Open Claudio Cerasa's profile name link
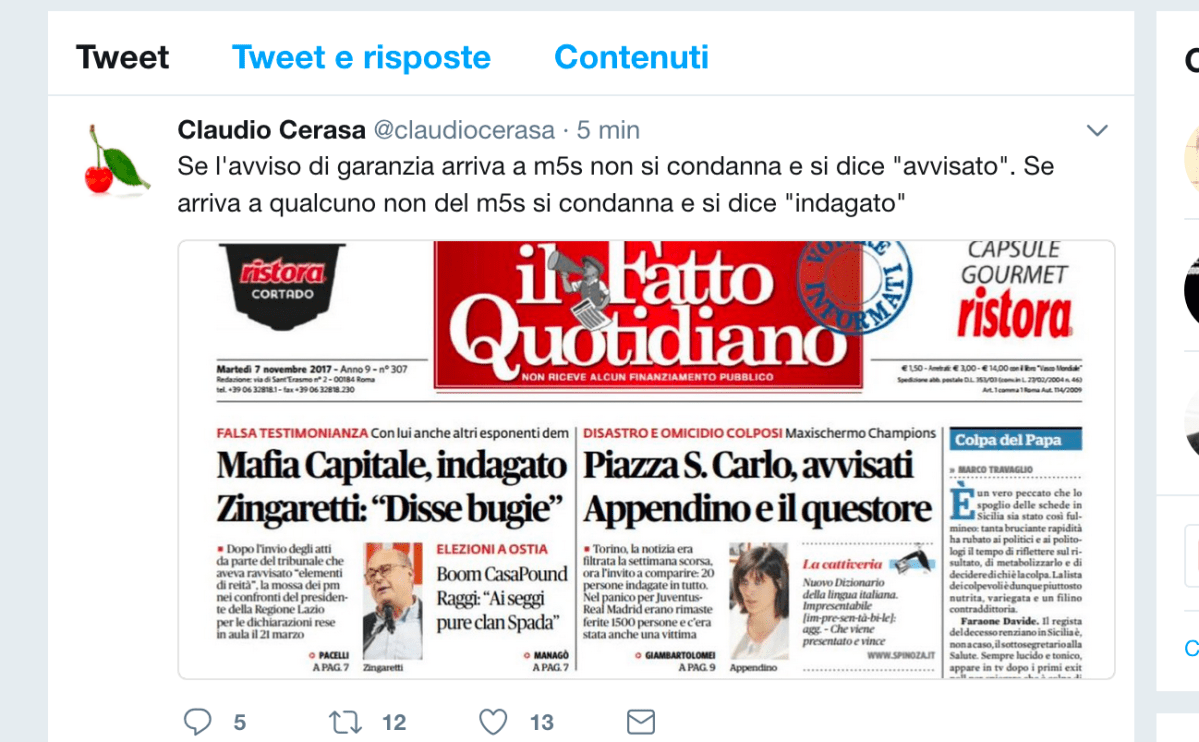Viewport: 1199px width, 742px height. tap(271, 130)
